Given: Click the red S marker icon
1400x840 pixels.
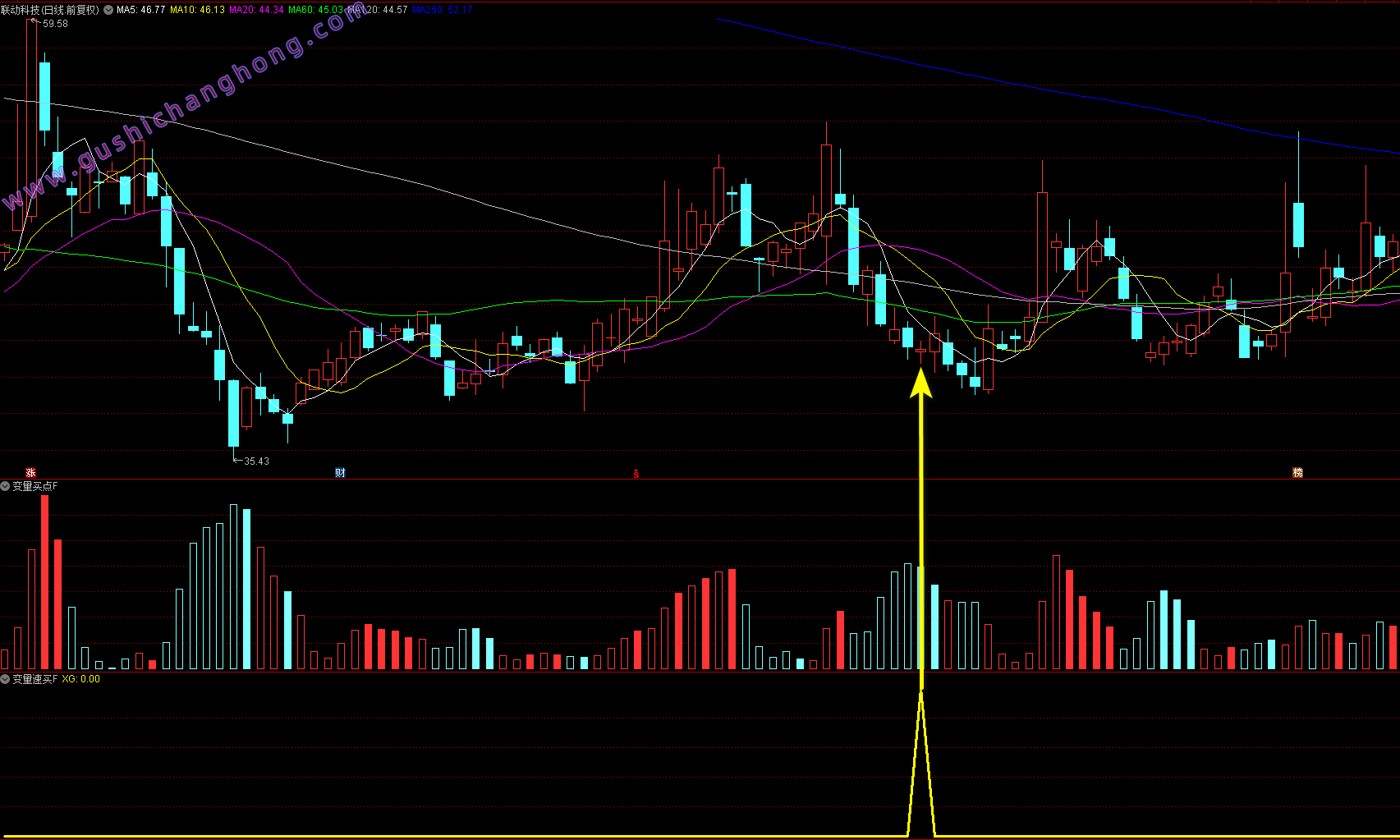Looking at the screenshot, I should [636, 473].
